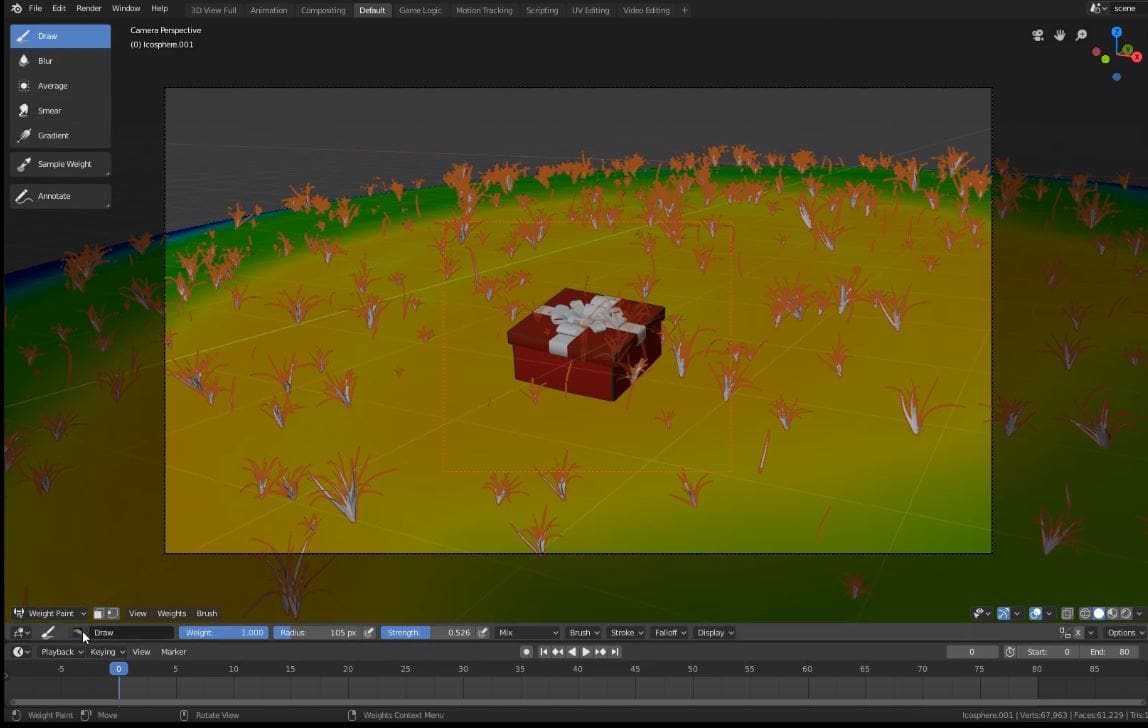Image resolution: width=1148 pixels, height=728 pixels.
Task: Toggle radius pressure sensitivity
Action: click(369, 633)
